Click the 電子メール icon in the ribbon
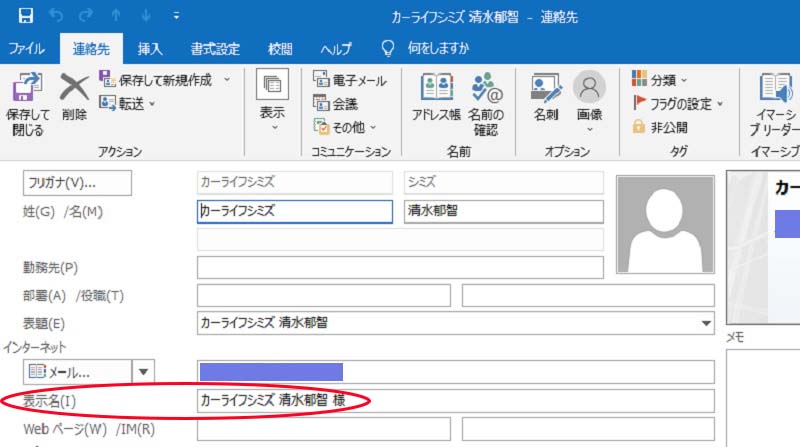Screen dimensions: 800x447 (322, 80)
